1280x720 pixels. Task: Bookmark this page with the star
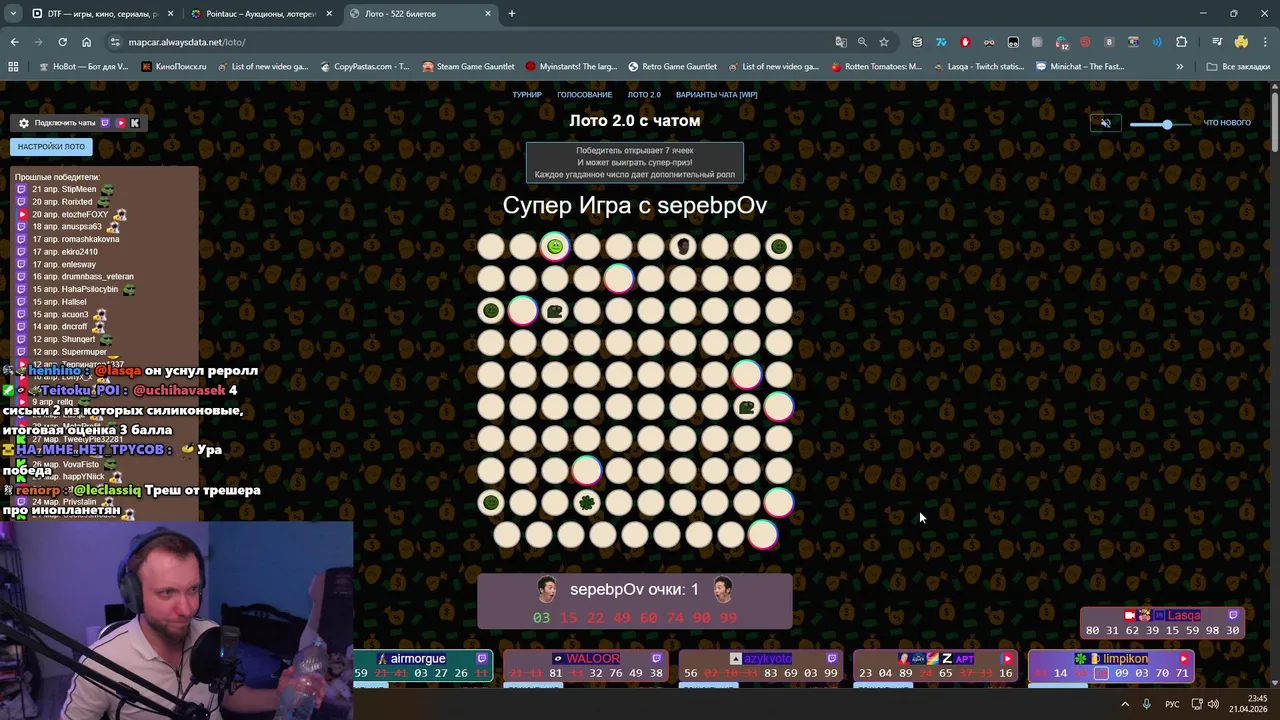pyautogui.click(x=884, y=42)
